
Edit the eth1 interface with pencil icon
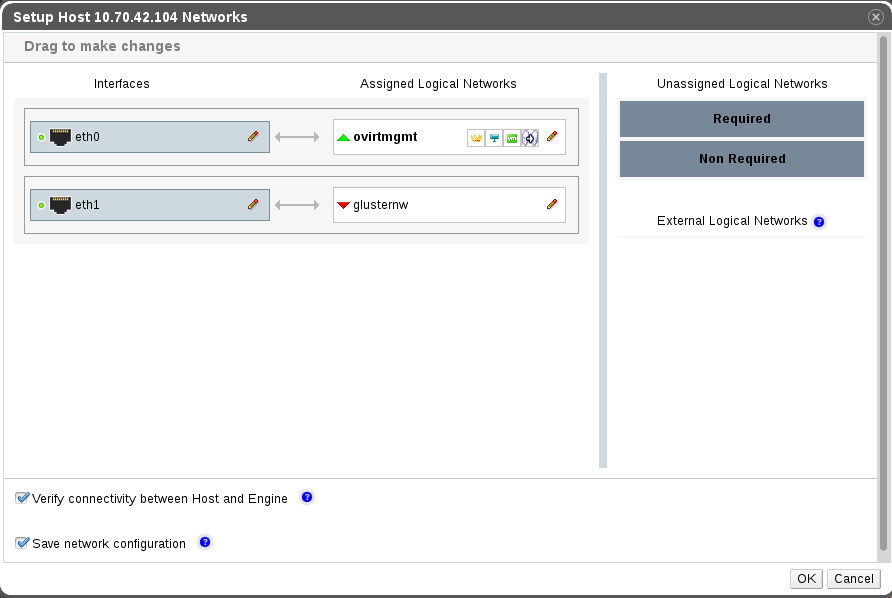pos(253,205)
